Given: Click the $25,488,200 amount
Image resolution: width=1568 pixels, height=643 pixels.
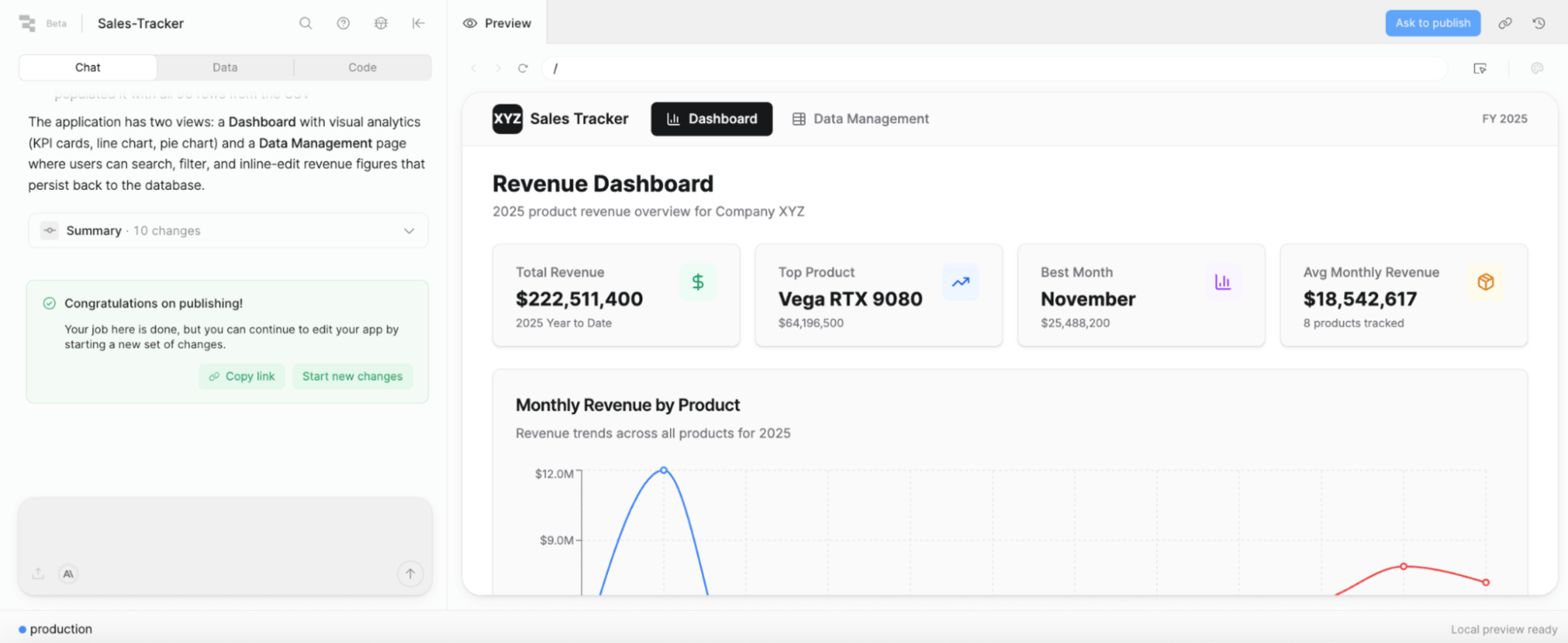Looking at the screenshot, I should pyautogui.click(x=1075, y=323).
